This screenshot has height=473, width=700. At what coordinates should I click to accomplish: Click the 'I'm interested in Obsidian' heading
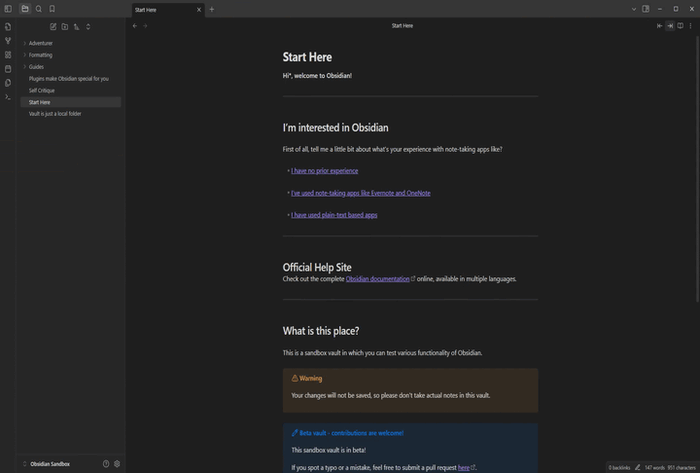point(335,128)
